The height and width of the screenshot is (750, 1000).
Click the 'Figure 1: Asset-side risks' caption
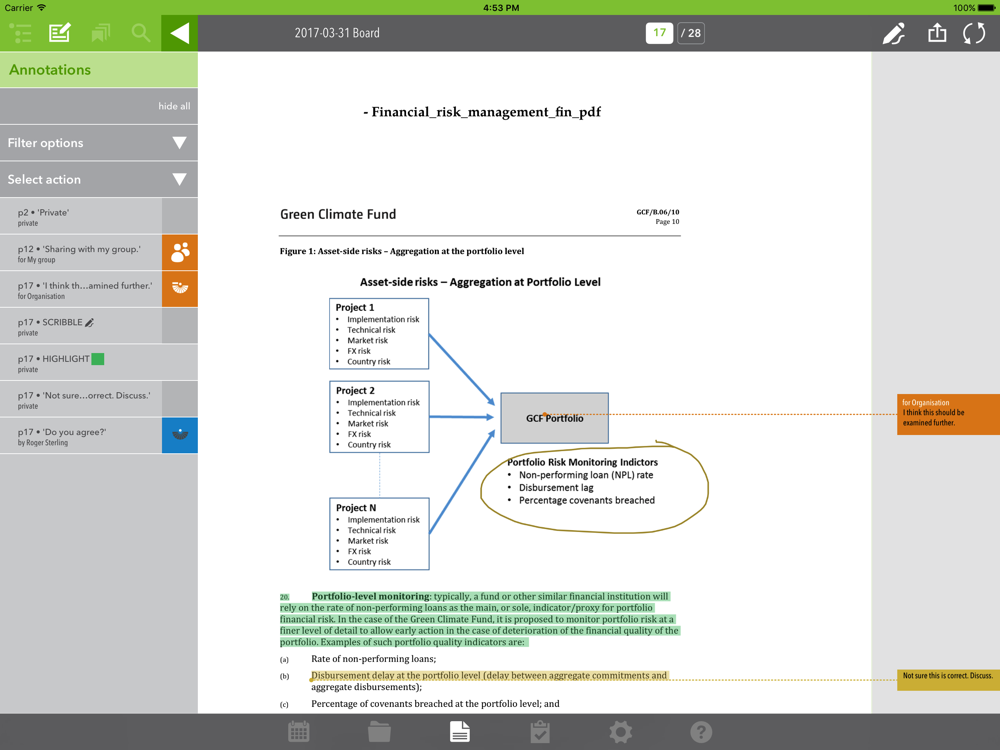tap(402, 251)
